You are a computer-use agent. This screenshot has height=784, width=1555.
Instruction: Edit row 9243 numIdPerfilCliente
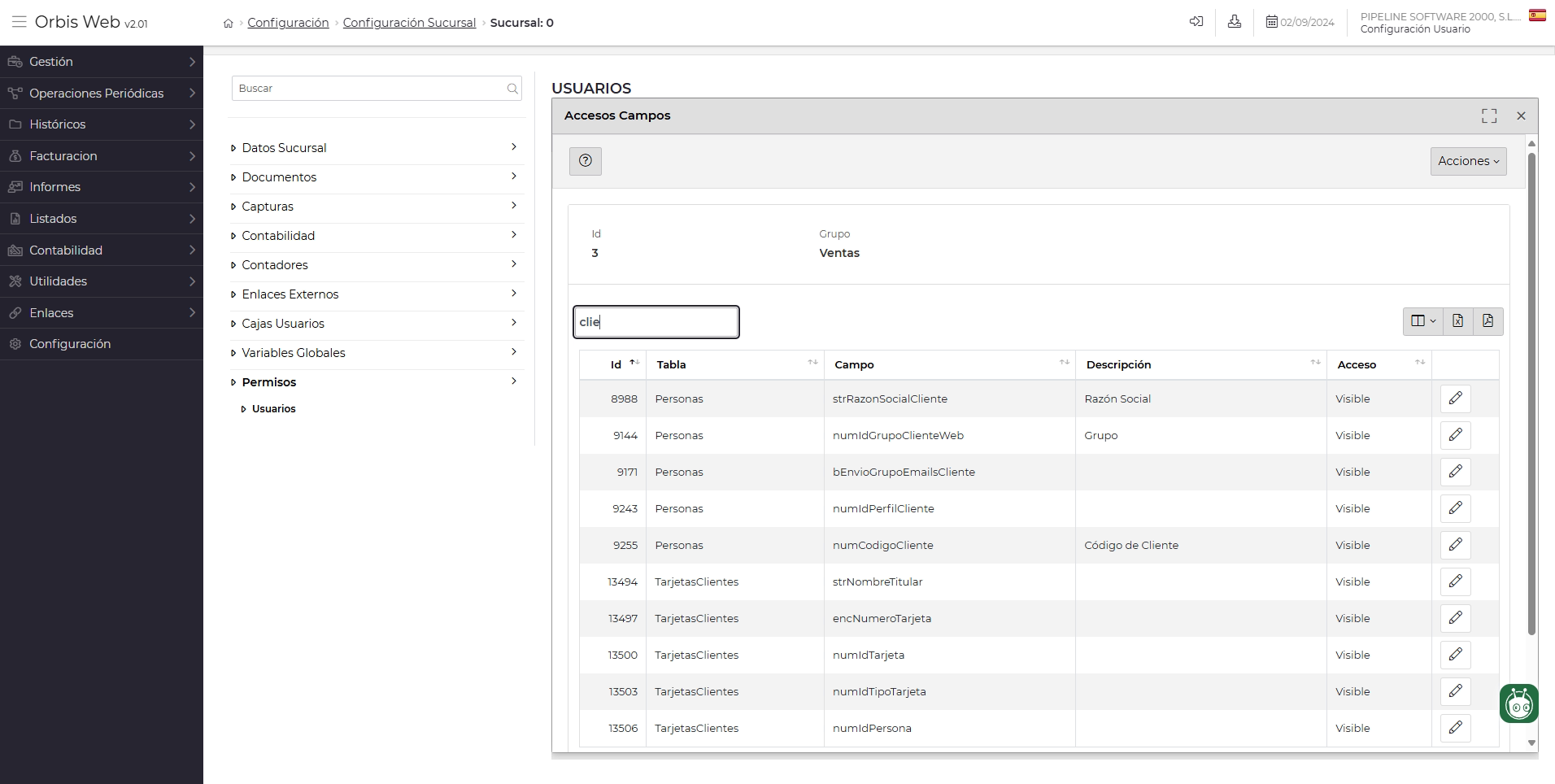(1456, 508)
